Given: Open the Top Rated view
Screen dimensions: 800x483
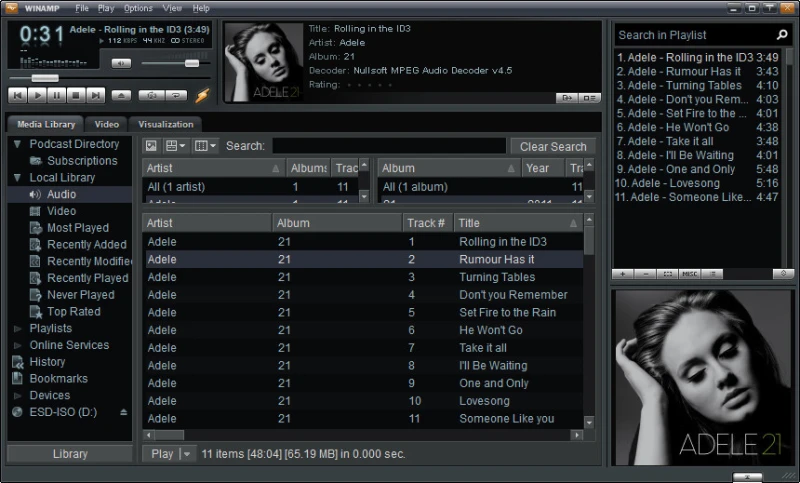Looking at the screenshot, I should [73, 312].
